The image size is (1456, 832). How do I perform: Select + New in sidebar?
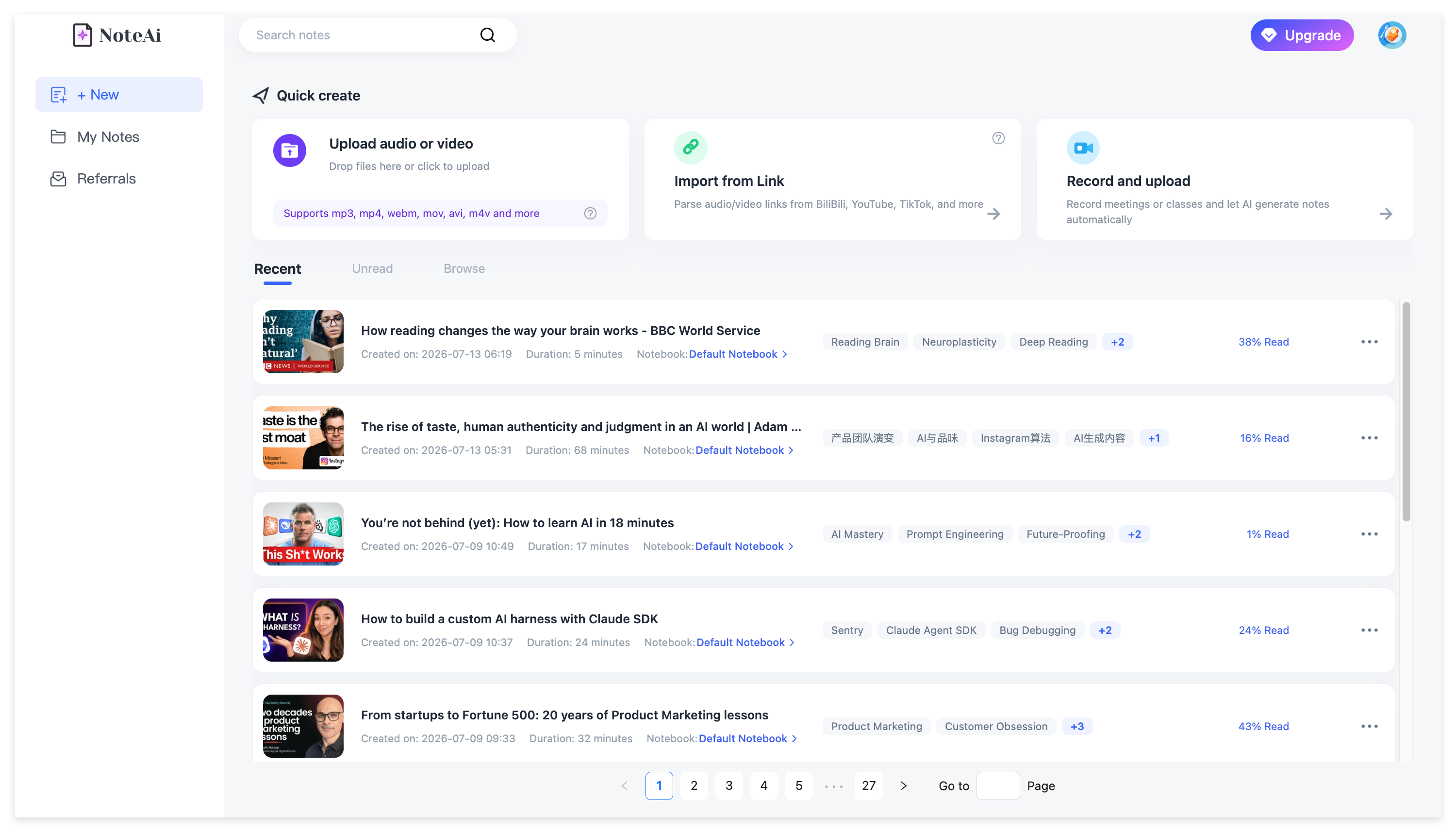pyautogui.click(x=119, y=95)
